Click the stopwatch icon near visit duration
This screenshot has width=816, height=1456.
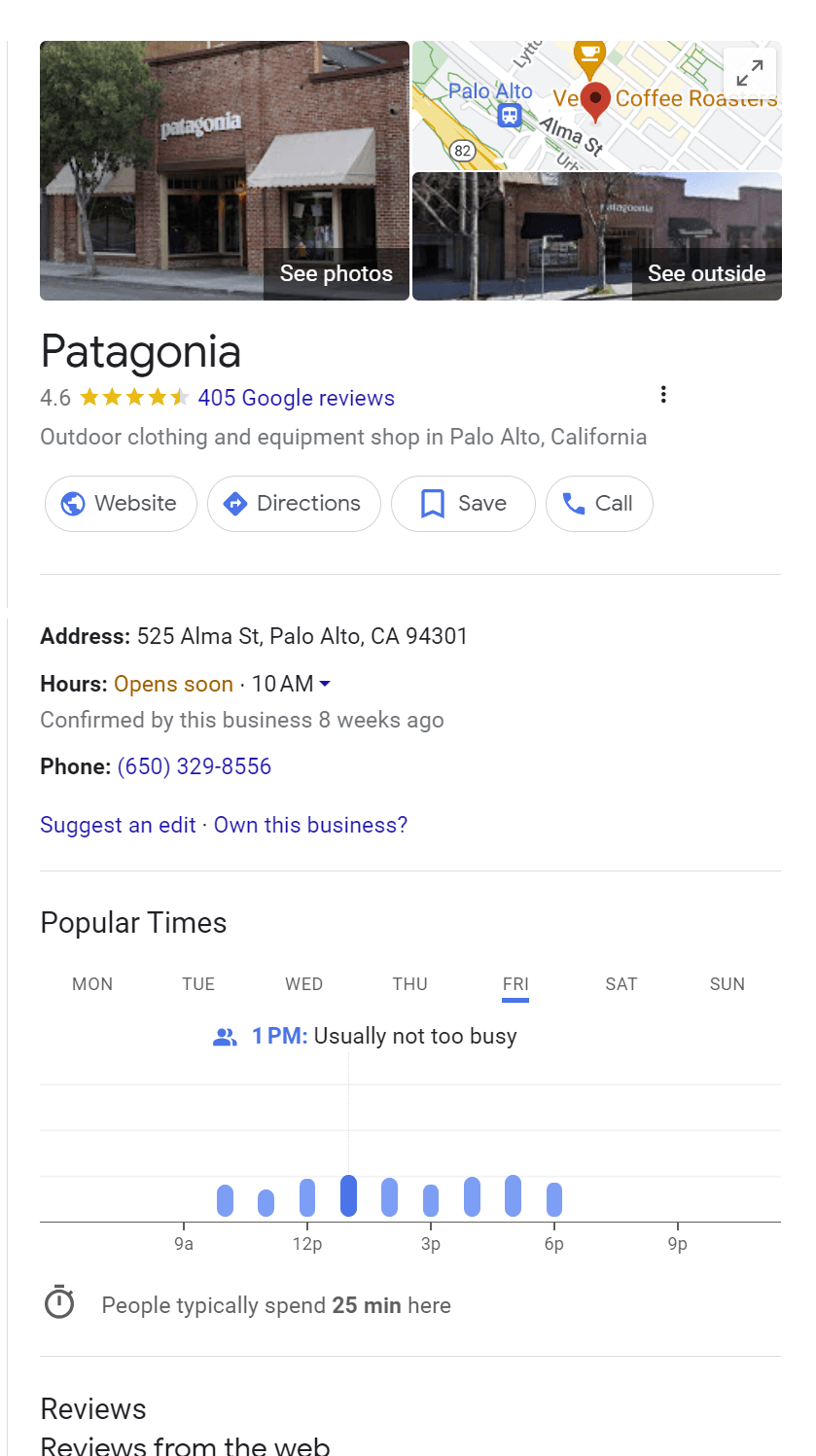click(x=59, y=1302)
